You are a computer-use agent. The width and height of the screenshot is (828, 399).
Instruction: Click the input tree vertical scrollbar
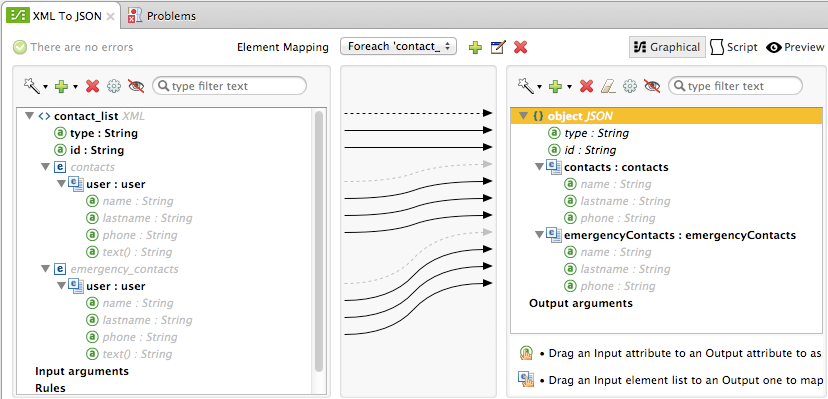pyautogui.click(x=318, y=241)
